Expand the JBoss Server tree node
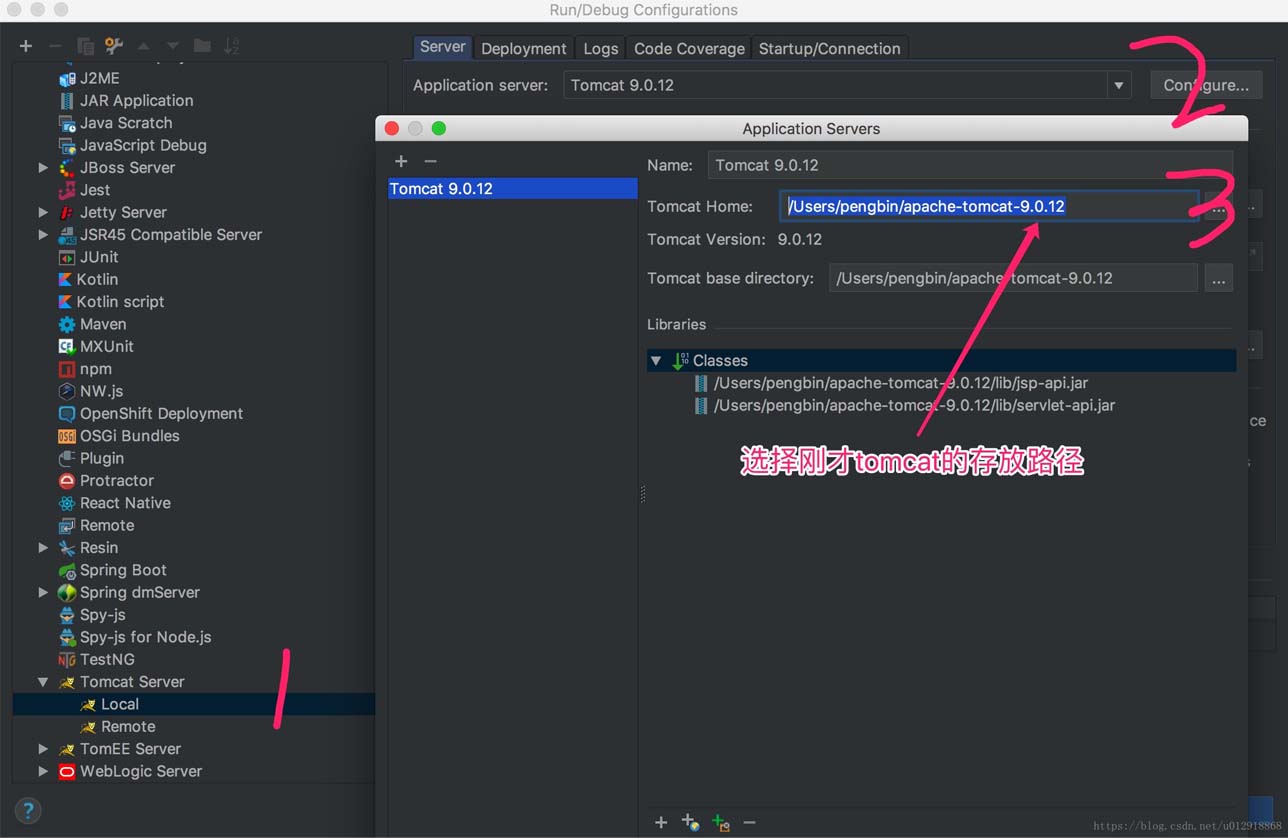Screen dimensions: 1288x838 coord(43,168)
